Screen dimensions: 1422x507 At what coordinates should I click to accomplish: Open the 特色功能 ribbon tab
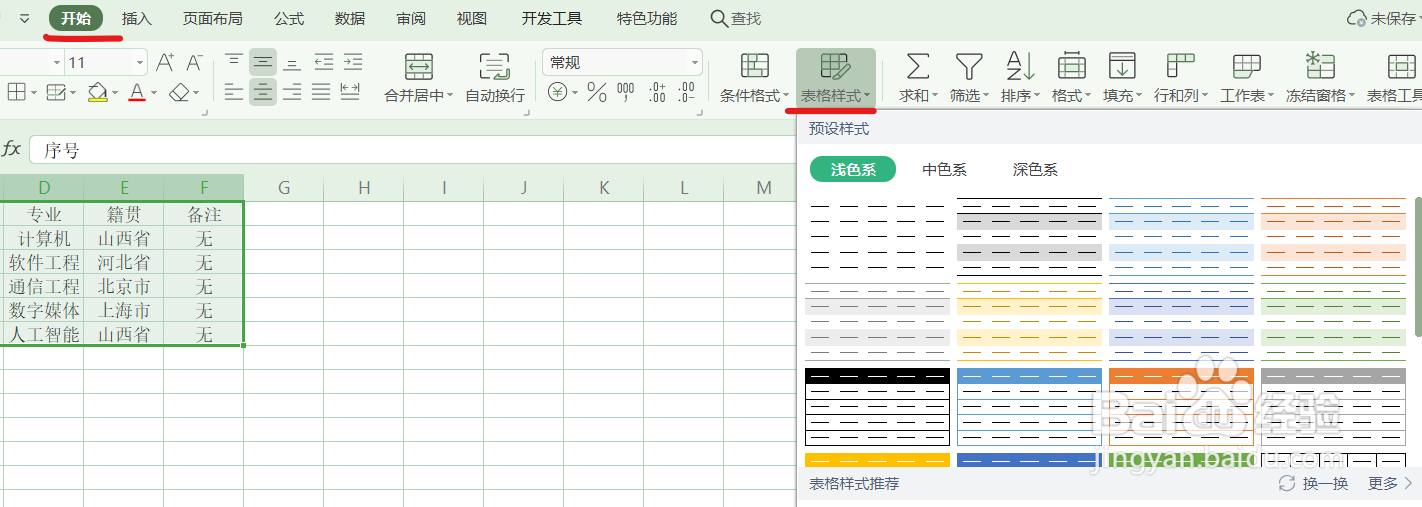(x=647, y=18)
